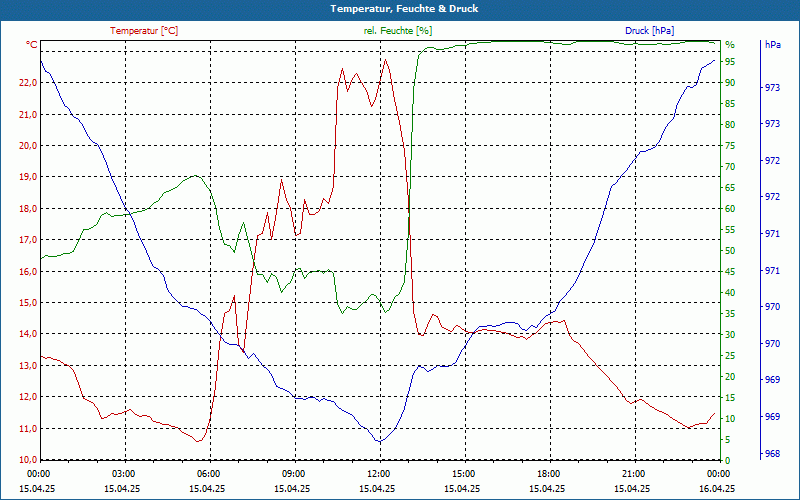Click the '12:00' time axis label
This screenshot has height=500, width=800.
[x=377, y=473]
